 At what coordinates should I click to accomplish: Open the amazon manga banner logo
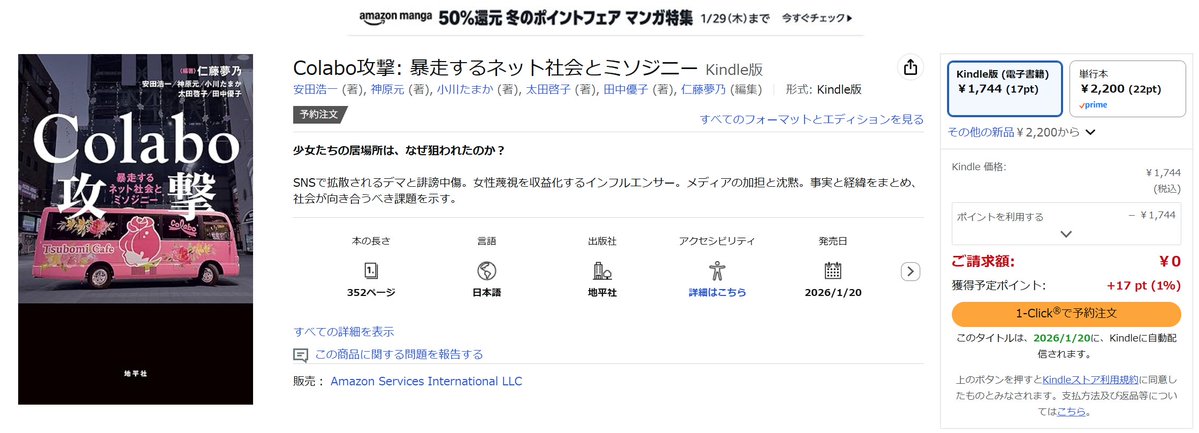click(395, 17)
